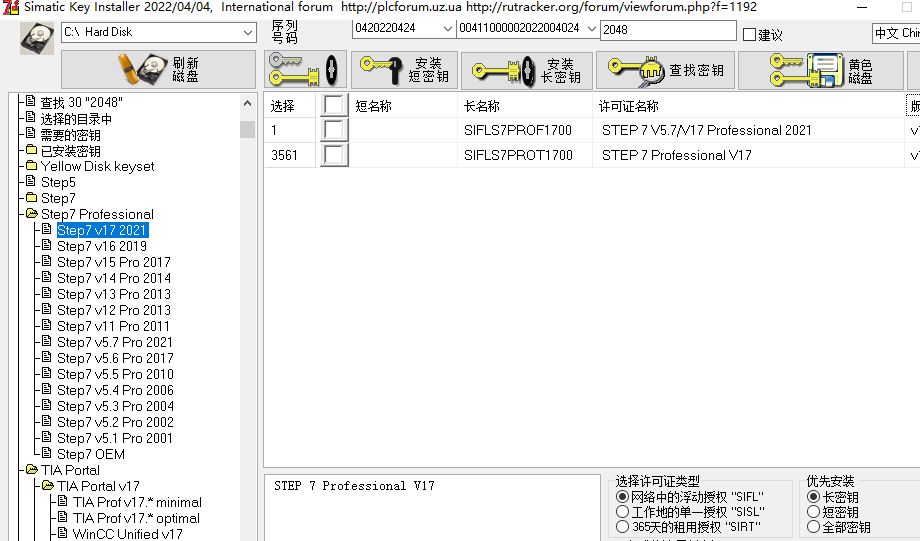The width and height of the screenshot is (920, 541).
Task: Click the yellow disk button (黄色磁盘)
Action: [x=820, y=70]
